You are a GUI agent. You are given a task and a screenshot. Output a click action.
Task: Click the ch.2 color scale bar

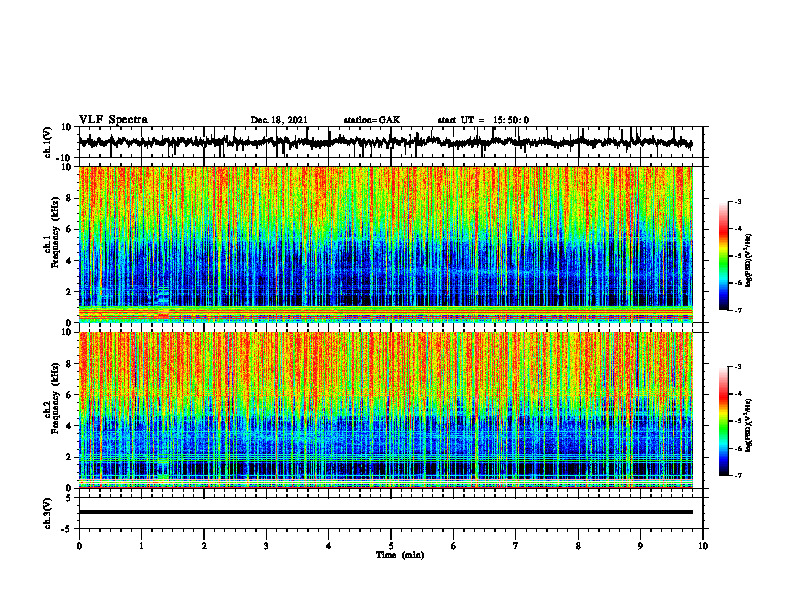click(x=723, y=421)
